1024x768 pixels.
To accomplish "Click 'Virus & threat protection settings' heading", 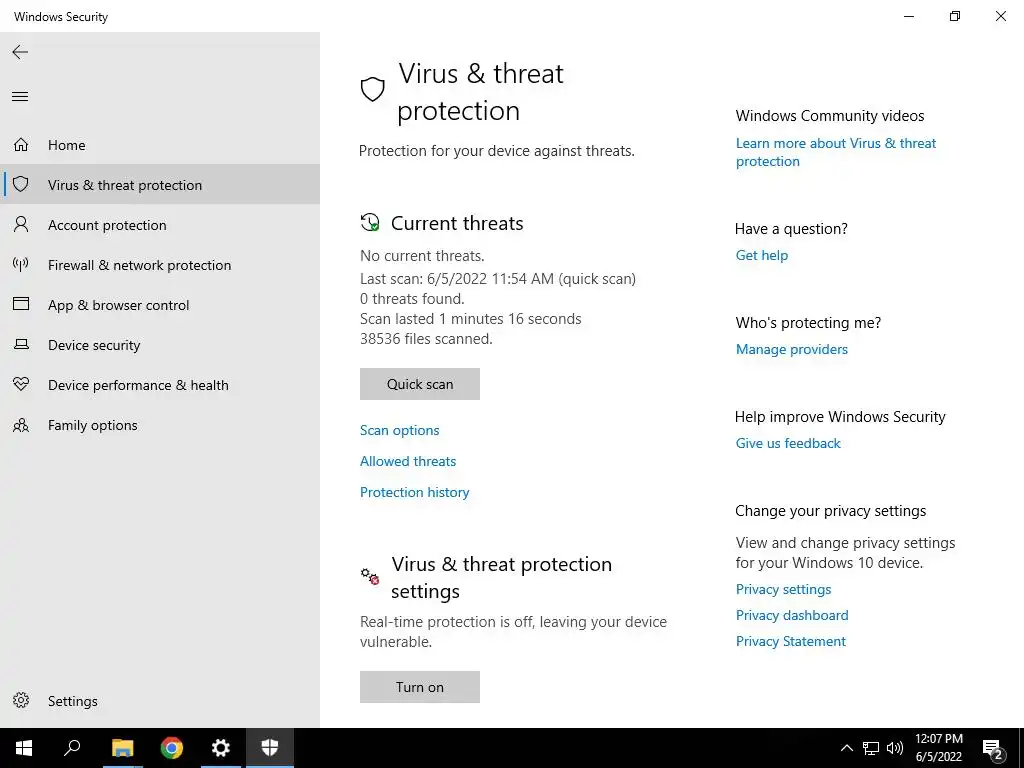I will coord(501,577).
